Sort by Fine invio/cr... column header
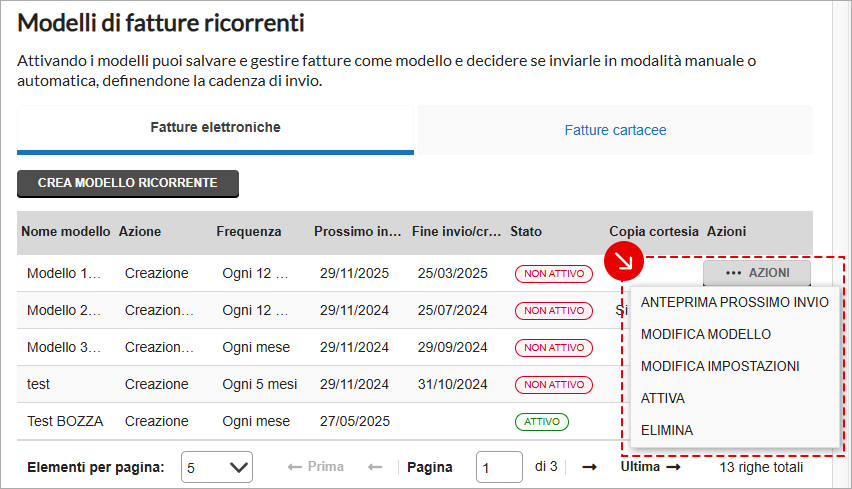 [456, 231]
